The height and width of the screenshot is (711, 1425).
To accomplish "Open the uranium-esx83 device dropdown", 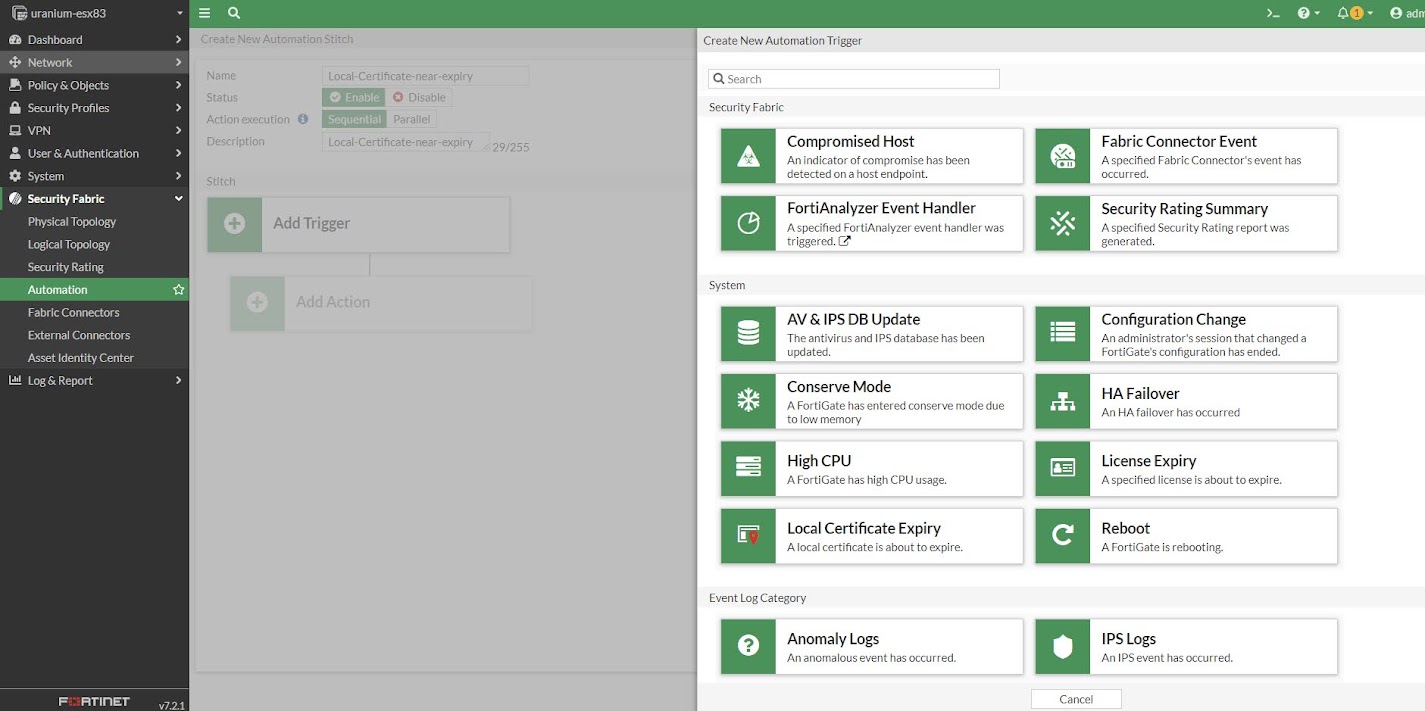I will [x=95, y=13].
